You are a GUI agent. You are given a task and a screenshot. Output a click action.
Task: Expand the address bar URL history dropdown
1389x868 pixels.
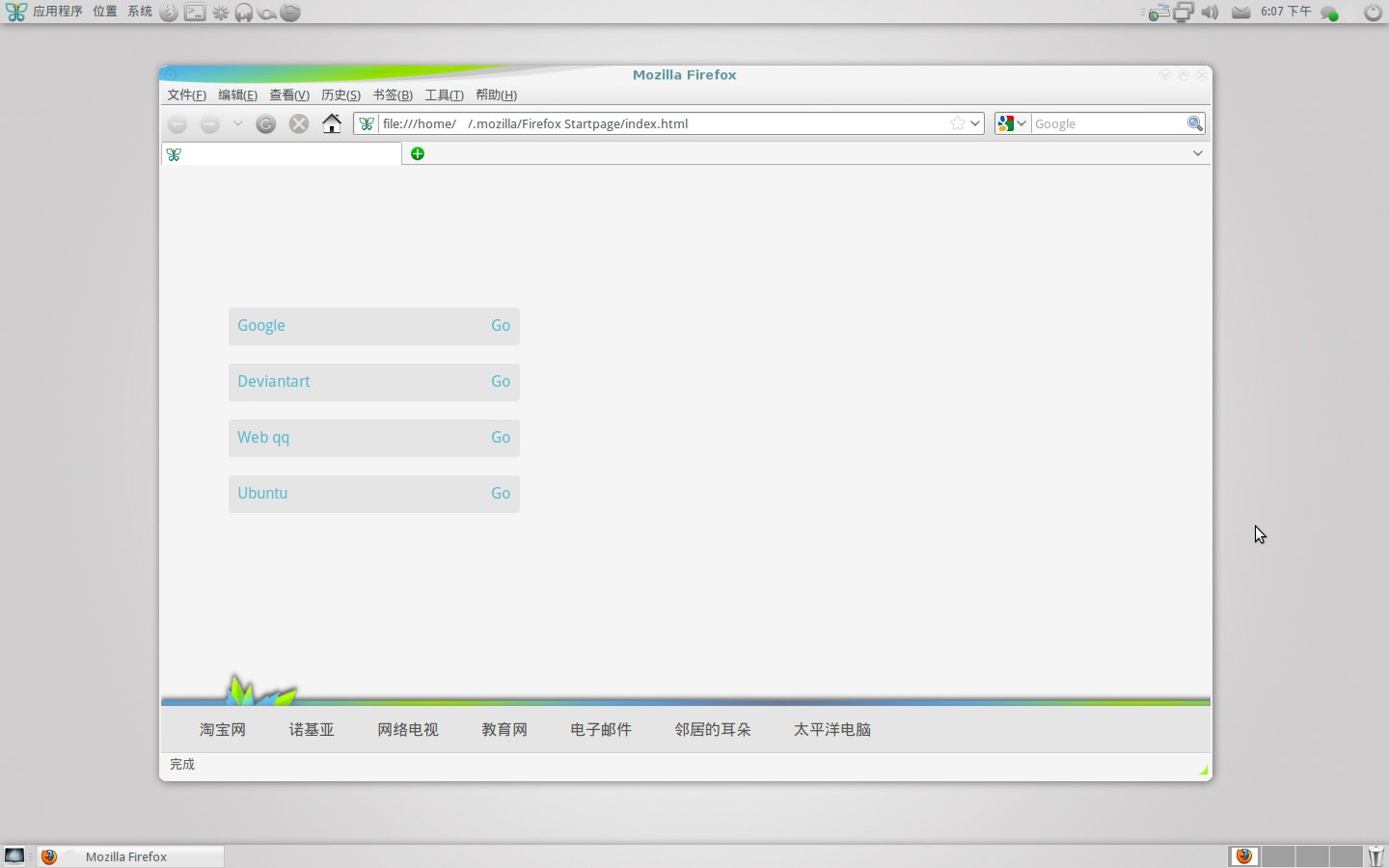tap(975, 123)
